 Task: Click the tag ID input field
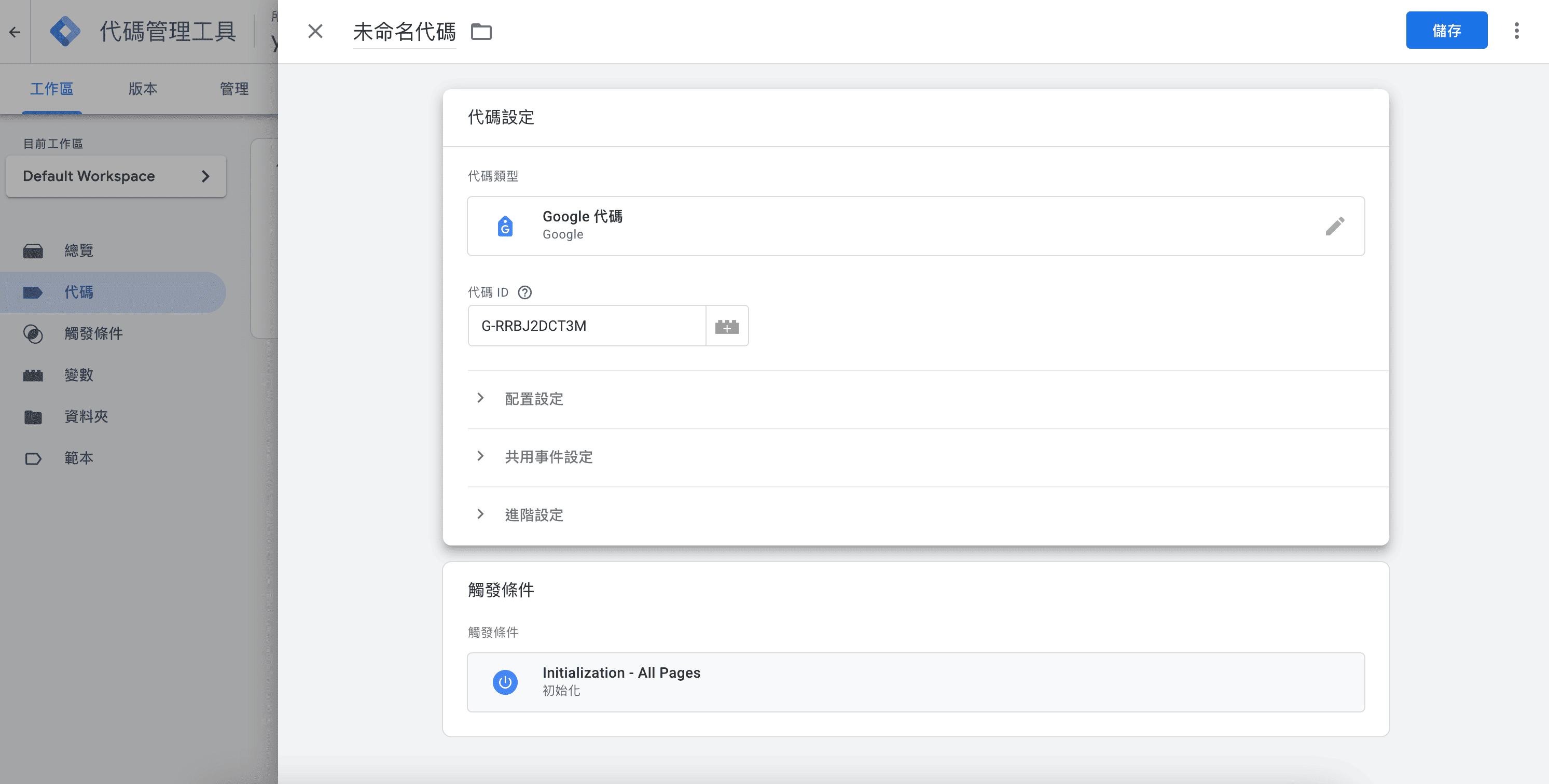click(586, 326)
